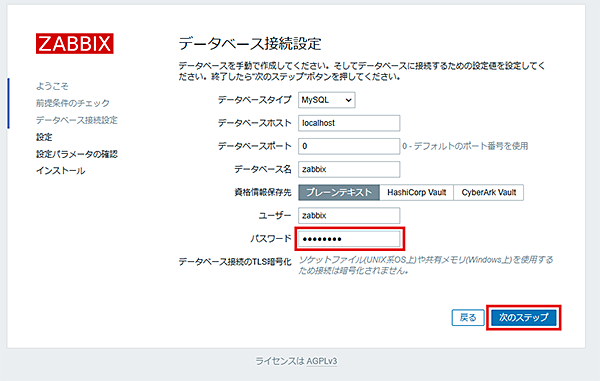This screenshot has width=600, height=381.
Task: Click the データベースホスト label
Action: tap(254, 123)
